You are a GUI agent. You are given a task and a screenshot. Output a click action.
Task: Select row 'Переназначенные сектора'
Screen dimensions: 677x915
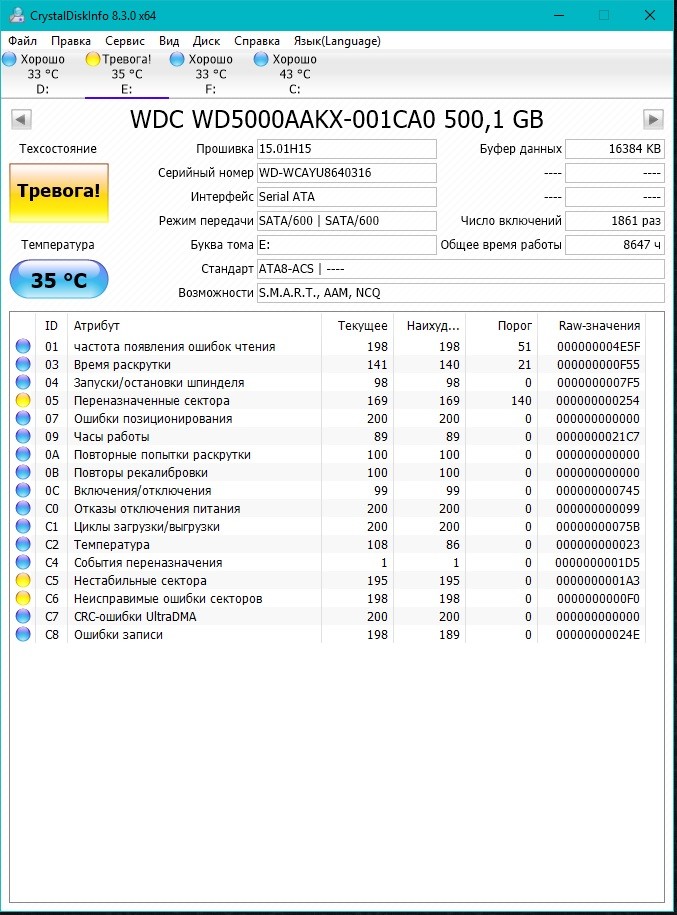pyautogui.click(x=328, y=400)
